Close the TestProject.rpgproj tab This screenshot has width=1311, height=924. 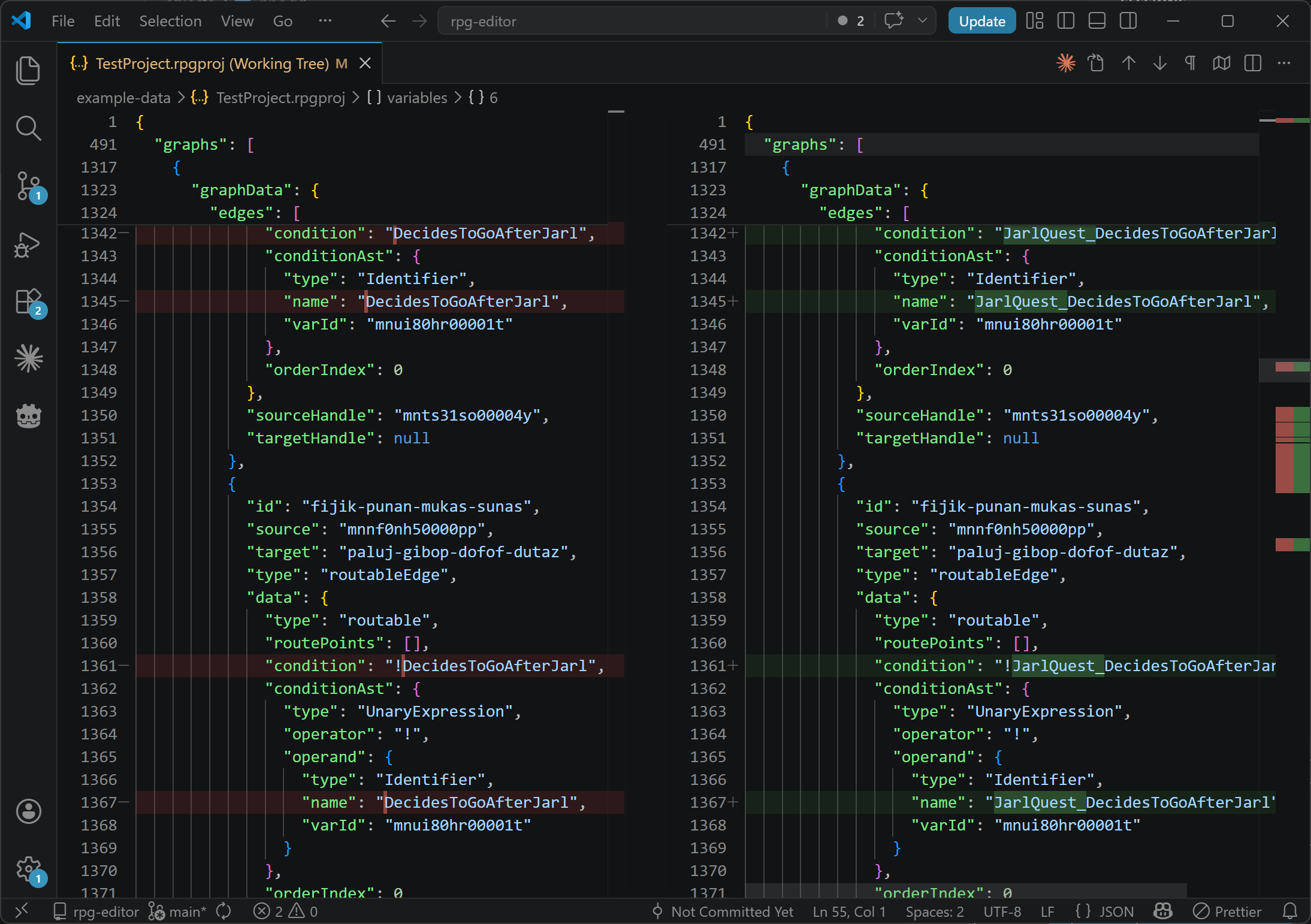365,64
